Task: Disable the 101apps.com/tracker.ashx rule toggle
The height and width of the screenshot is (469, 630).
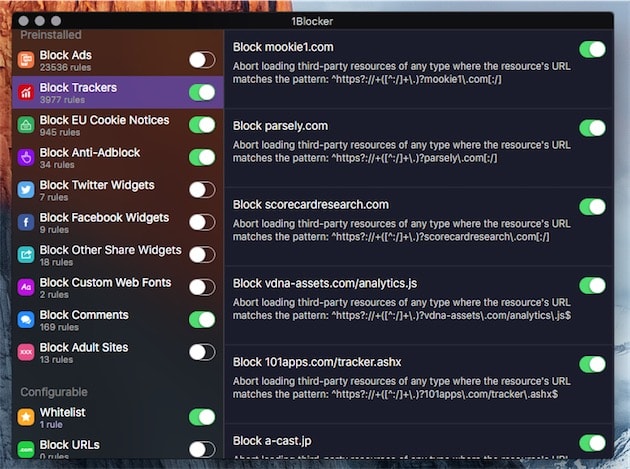Action: (593, 365)
